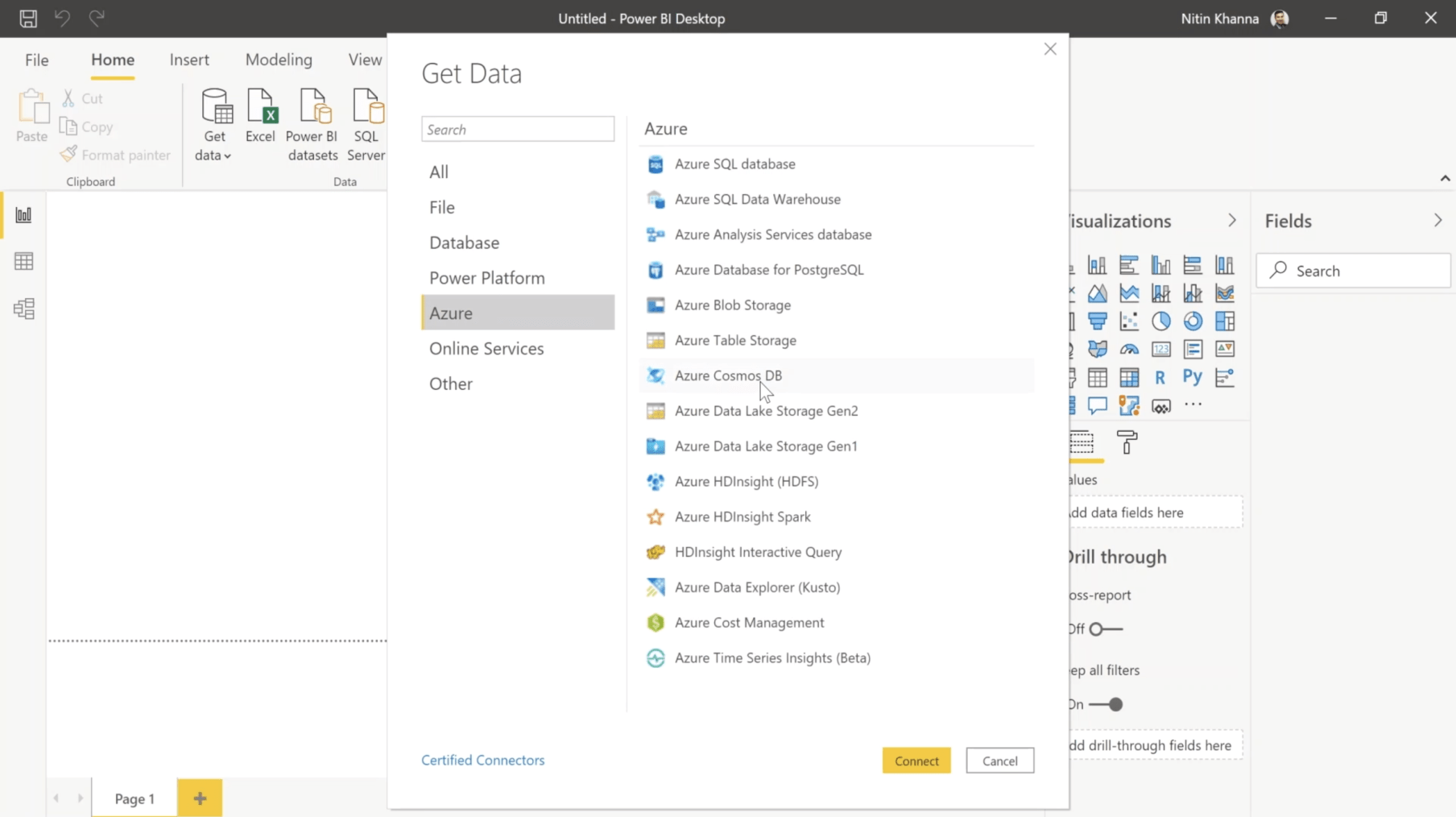Click the Save icon in title bar
This screenshot has width=1456, height=817.
pos(28,18)
